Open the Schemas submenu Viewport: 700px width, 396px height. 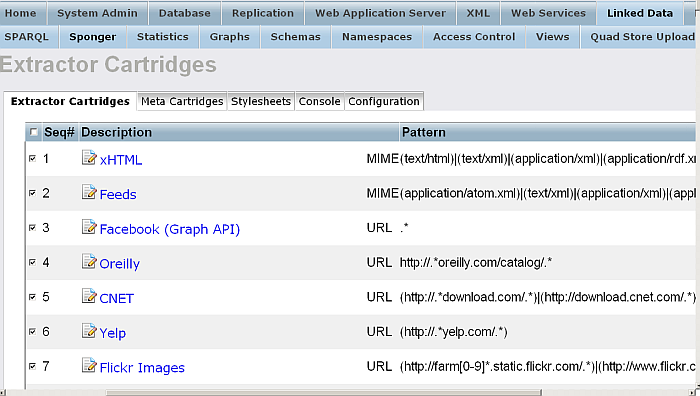click(x=296, y=37)
